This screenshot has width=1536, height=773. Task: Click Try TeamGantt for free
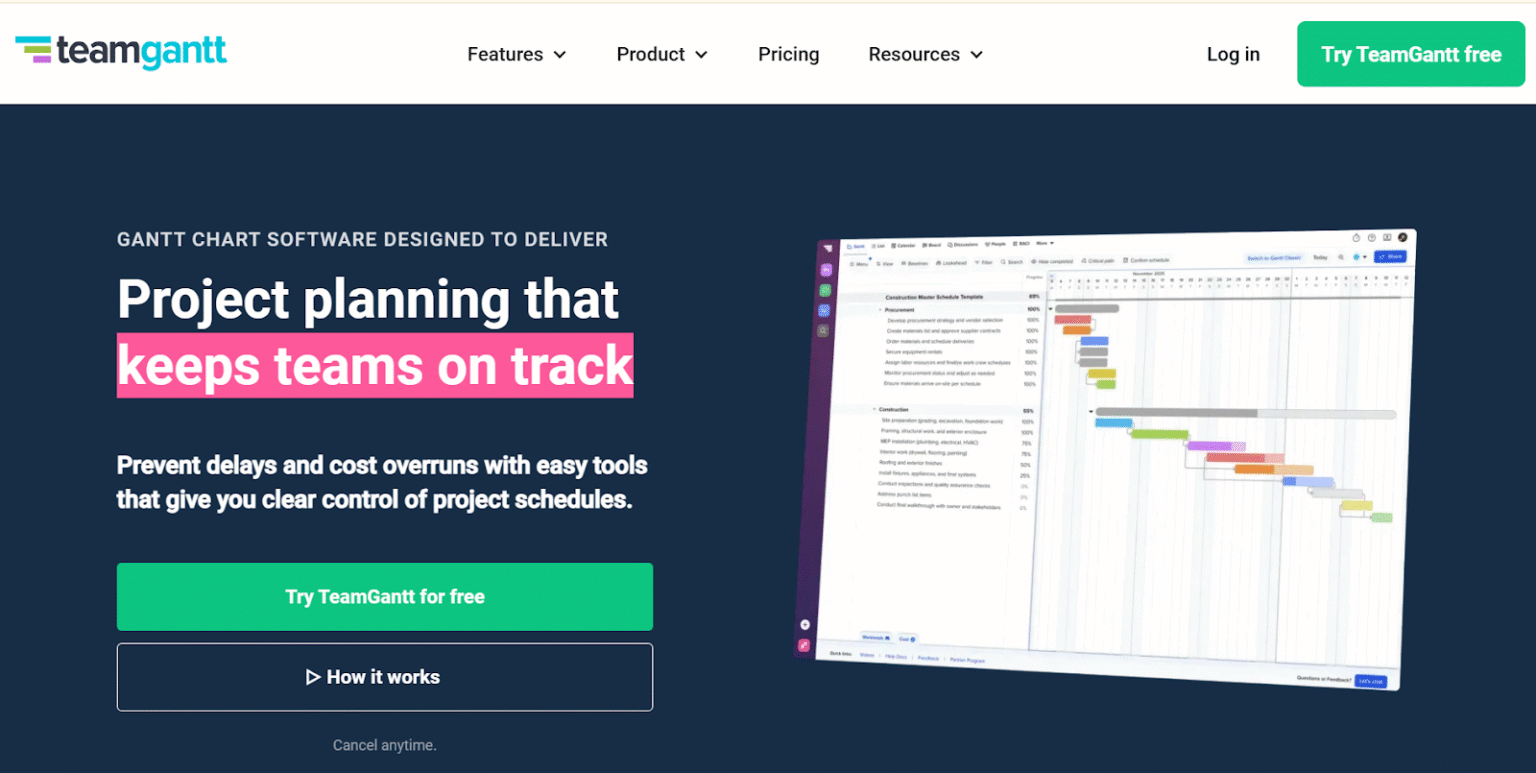pos(385,596)
